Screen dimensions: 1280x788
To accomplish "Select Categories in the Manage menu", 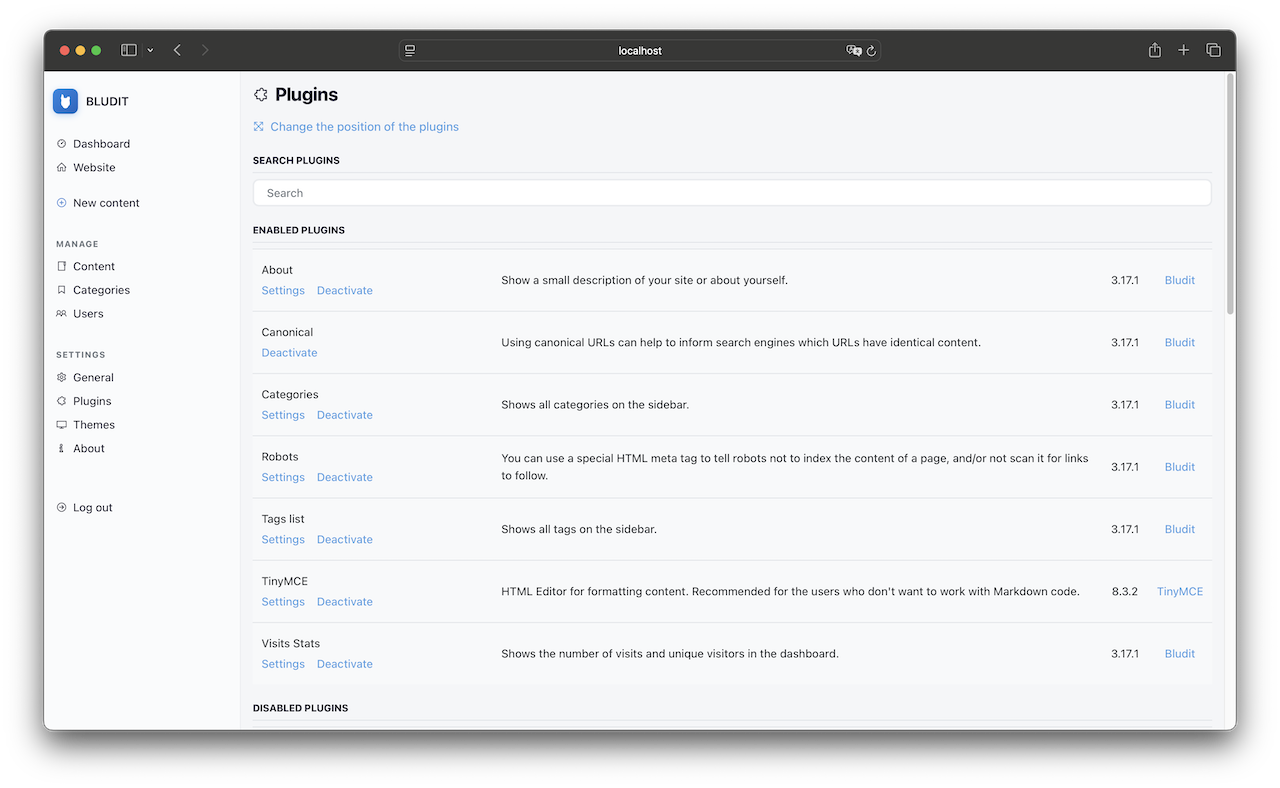I will tap(100, 289).
